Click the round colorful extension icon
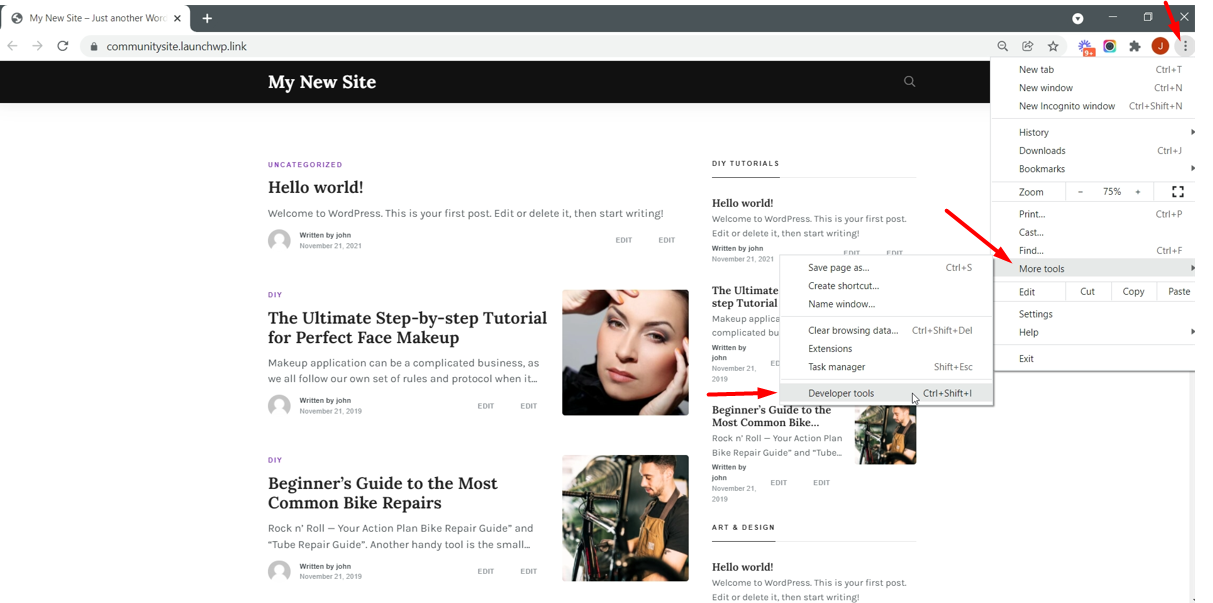 point(1110,46)
